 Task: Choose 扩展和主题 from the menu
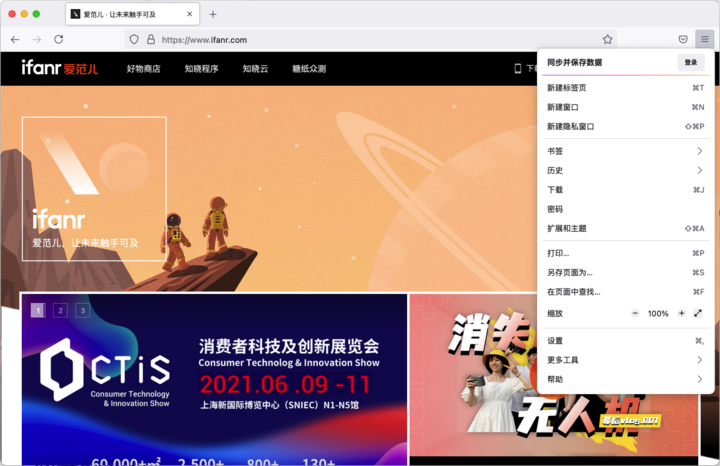pos(567,228)
